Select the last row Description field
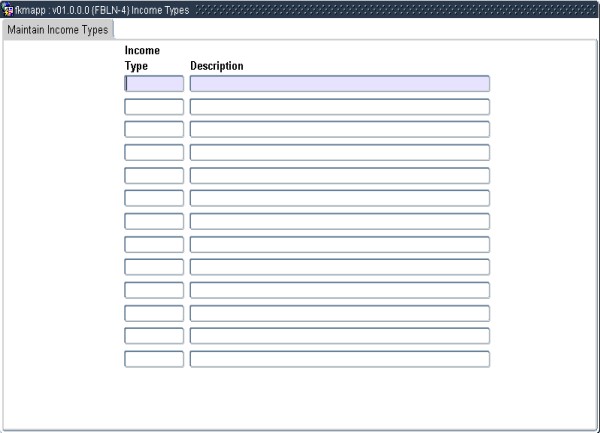Screen dimensions: 600x433 pos(340,359)
